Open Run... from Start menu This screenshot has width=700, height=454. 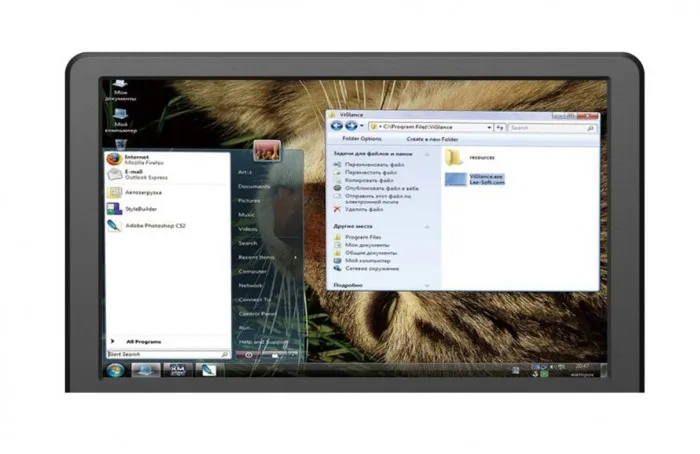[246, 328]
